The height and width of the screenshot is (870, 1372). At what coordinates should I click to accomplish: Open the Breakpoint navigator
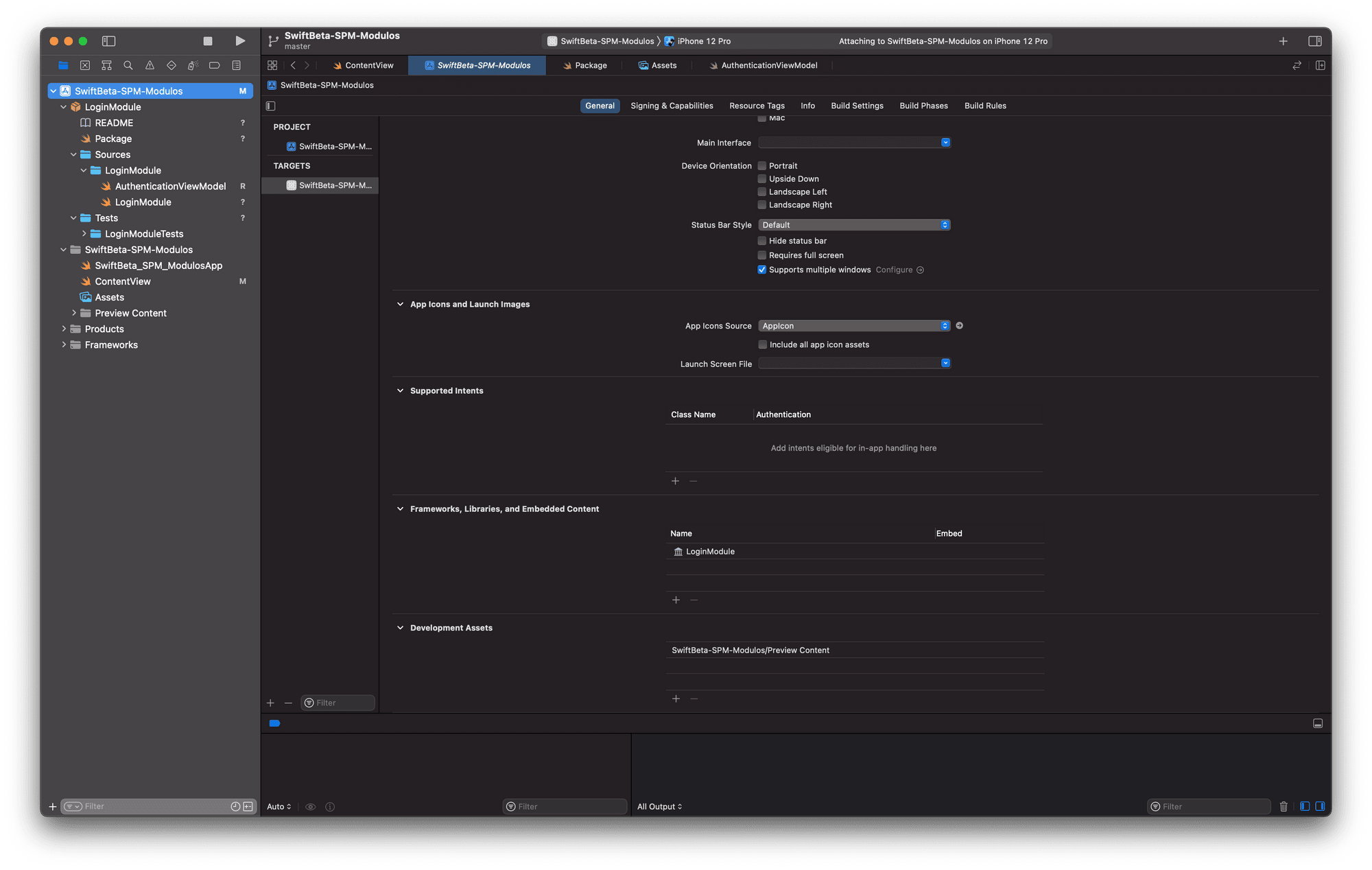click(215, 65)
